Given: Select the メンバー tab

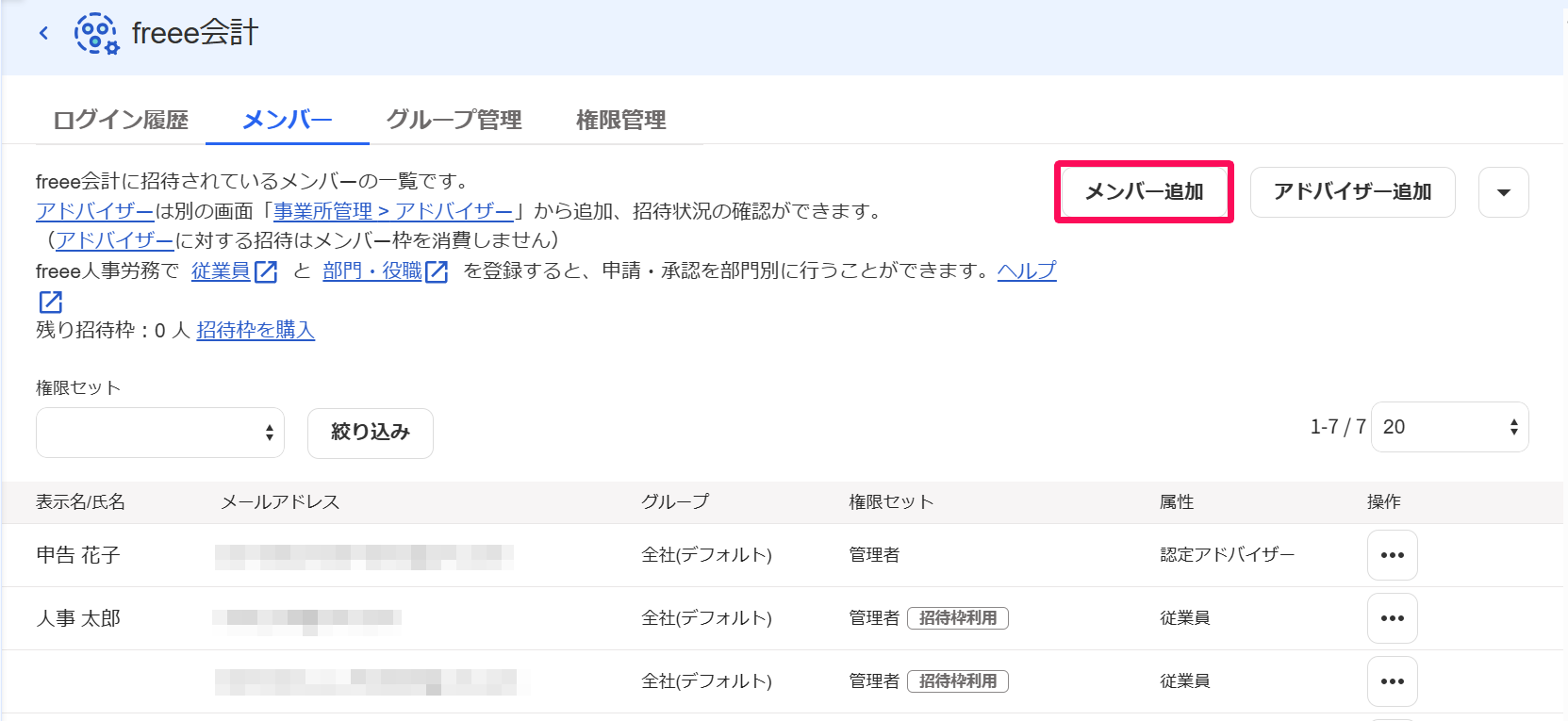Looking at the screenshot, I should pyautogui.click(x=288, y=120).
